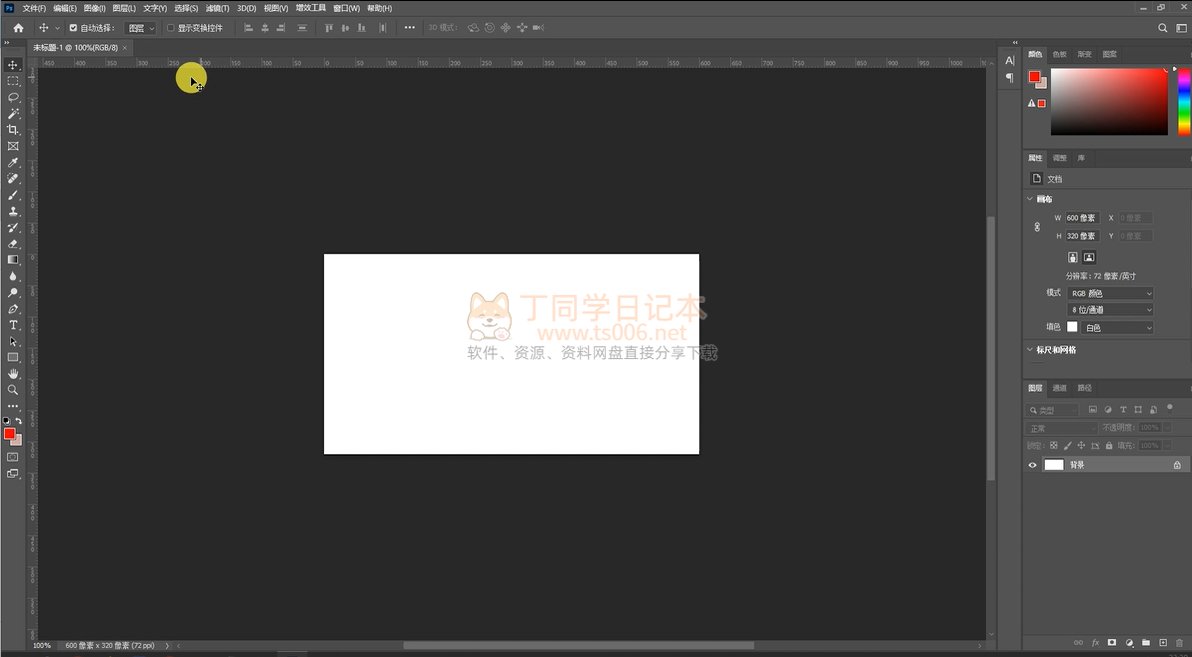The height and width of the screenshot is (657, 1192).
Task: Click the landscape orientation button in canvas properties
Action: (1089, 257)
